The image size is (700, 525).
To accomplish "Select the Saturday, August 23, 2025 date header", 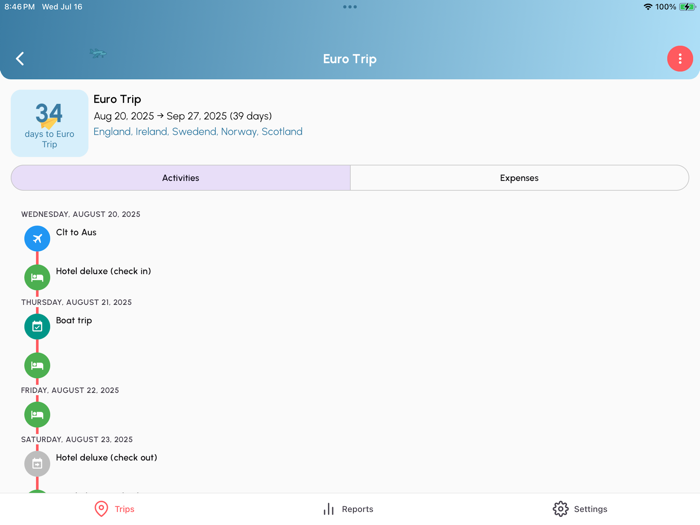I will [x=77, y=439].
